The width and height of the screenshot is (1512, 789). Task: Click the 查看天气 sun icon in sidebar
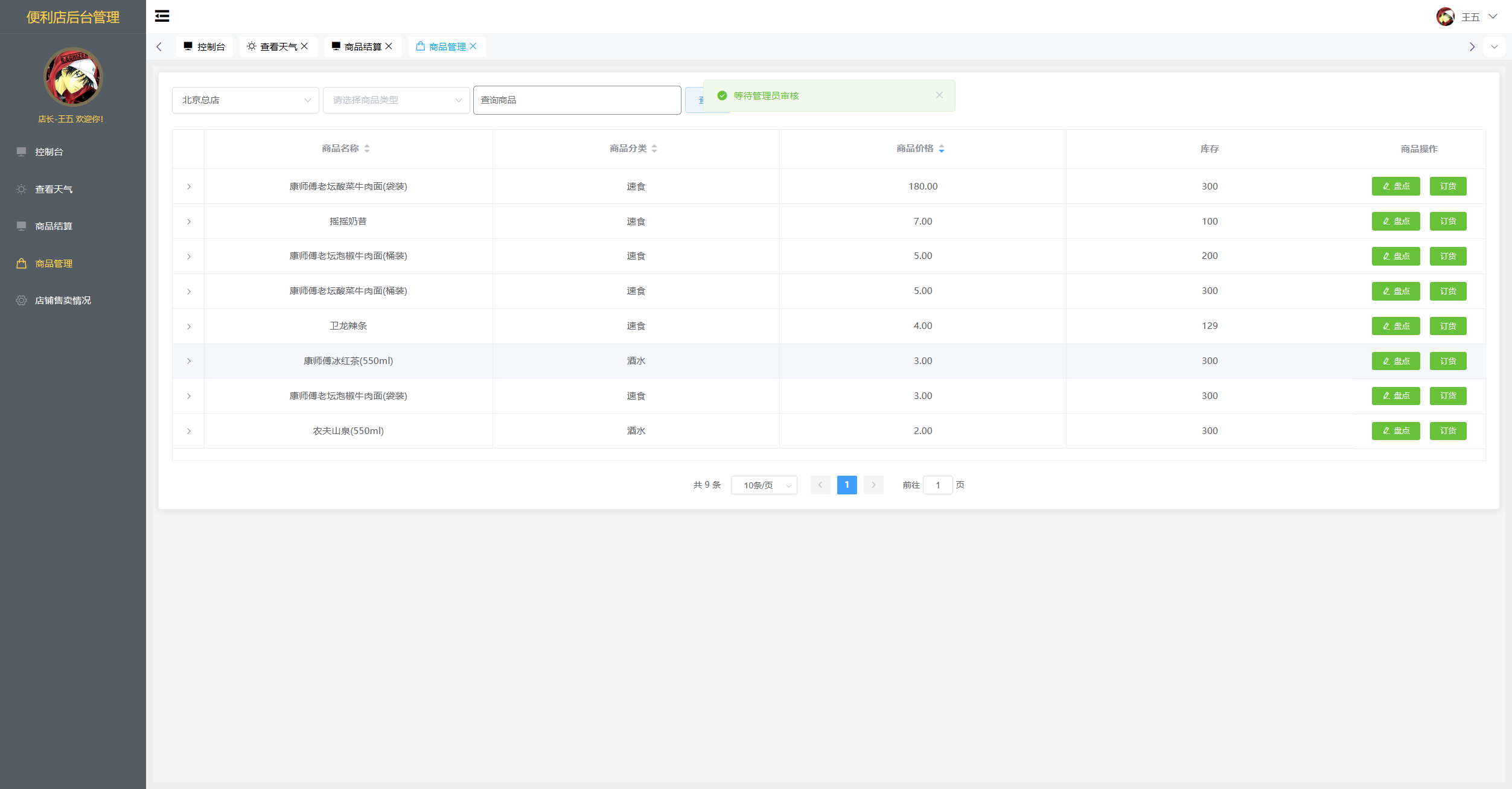(21, 189)
